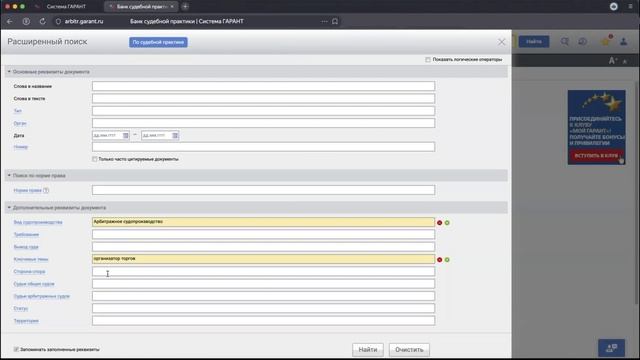Open the page actions three-dot menu
Screen dimensions: 640x360
pyautogui.click(x=324, y=21)
